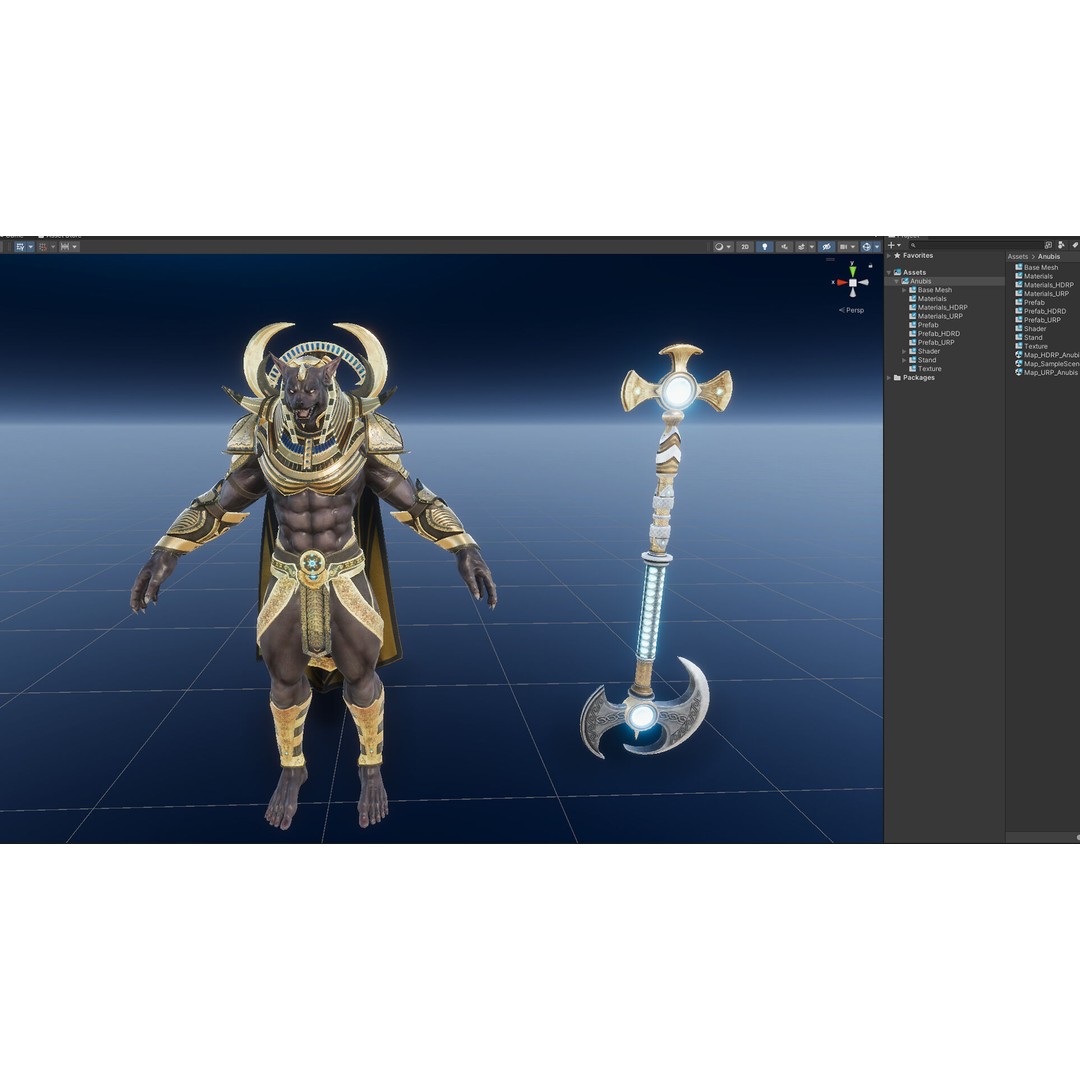Click the Open in Search icon
Image resolution: width=1080 pixels, height=1080 pixels.
click(1048, 245)
